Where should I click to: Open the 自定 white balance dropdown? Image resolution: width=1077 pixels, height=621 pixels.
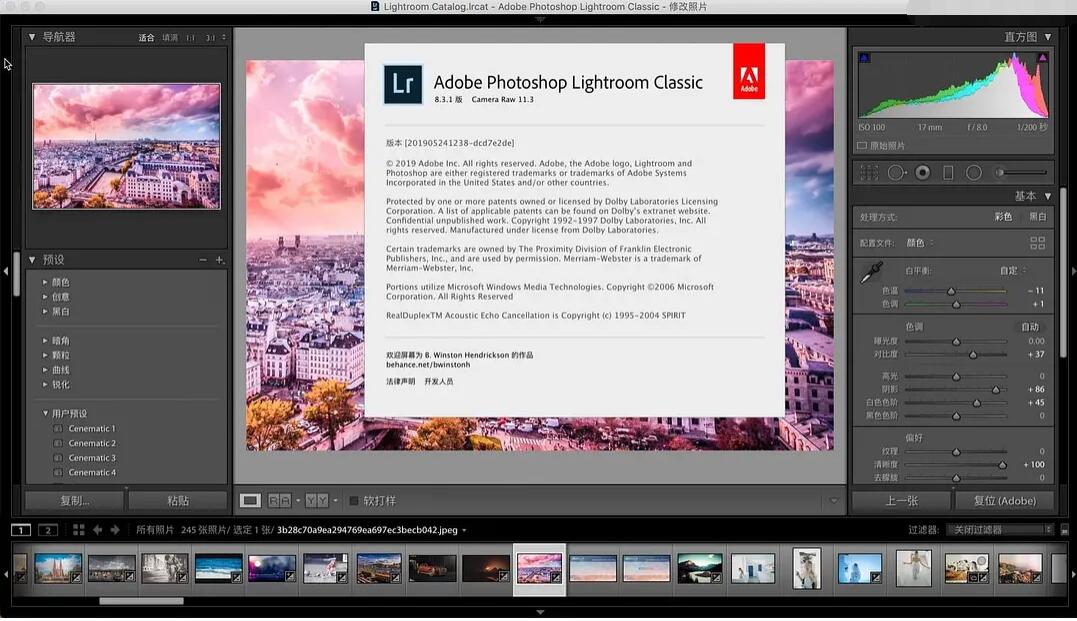1013,271
